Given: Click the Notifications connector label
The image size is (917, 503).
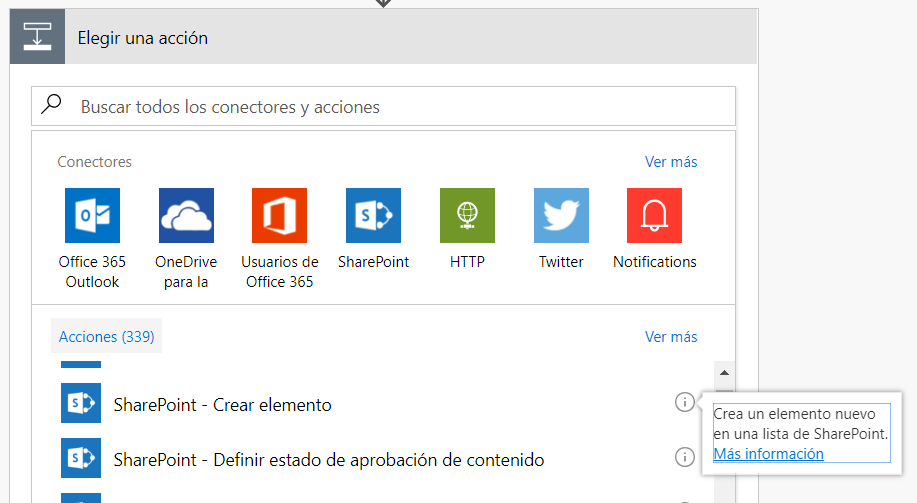Looking at the screenshot, I should [654, 262].
